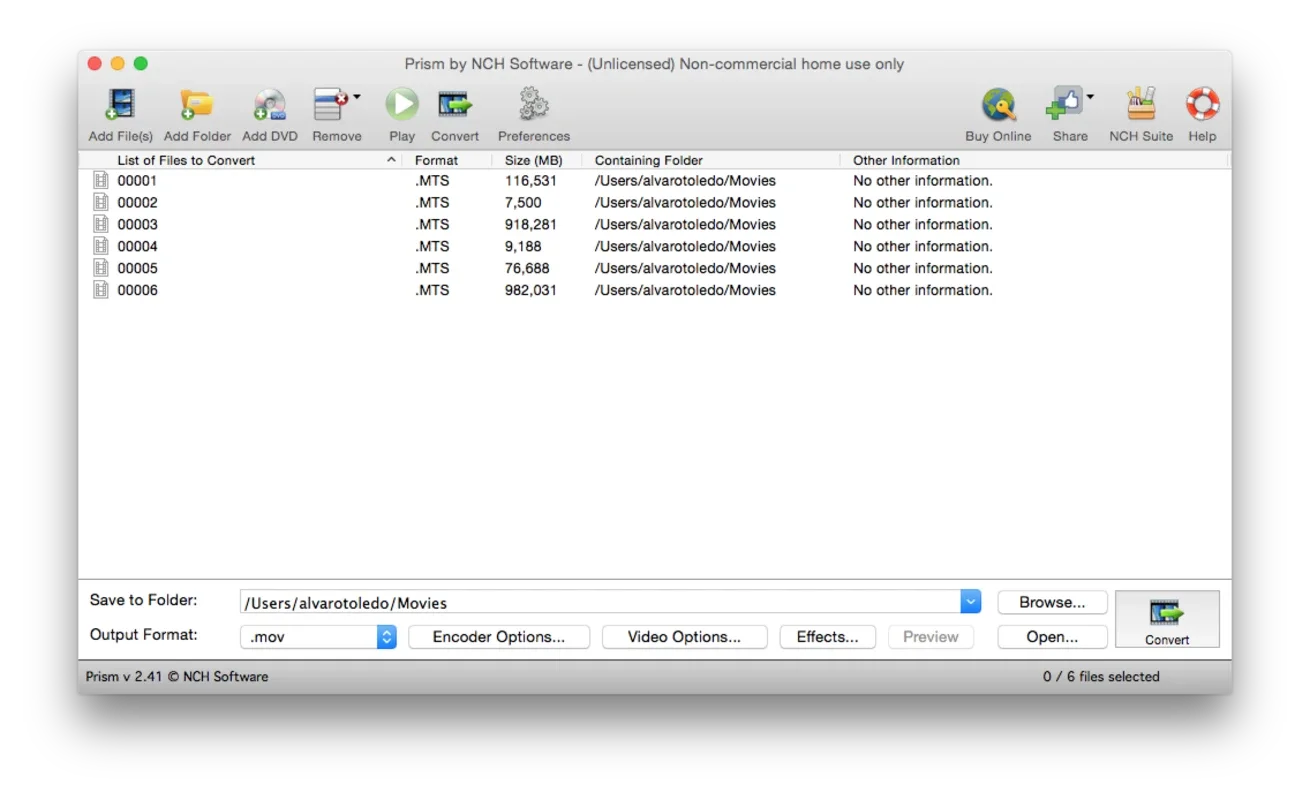Image resolution: width=1310 pixels, height=800 pixels.
Task: Click file icon beside 00005
Action: click(100, 269)
